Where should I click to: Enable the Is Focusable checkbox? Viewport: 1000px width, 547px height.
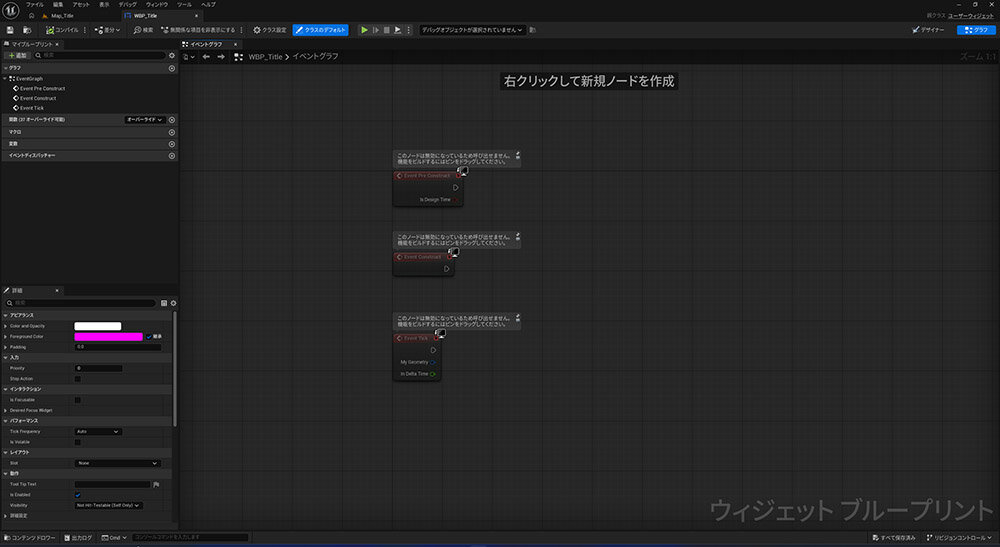pos(78,400)
